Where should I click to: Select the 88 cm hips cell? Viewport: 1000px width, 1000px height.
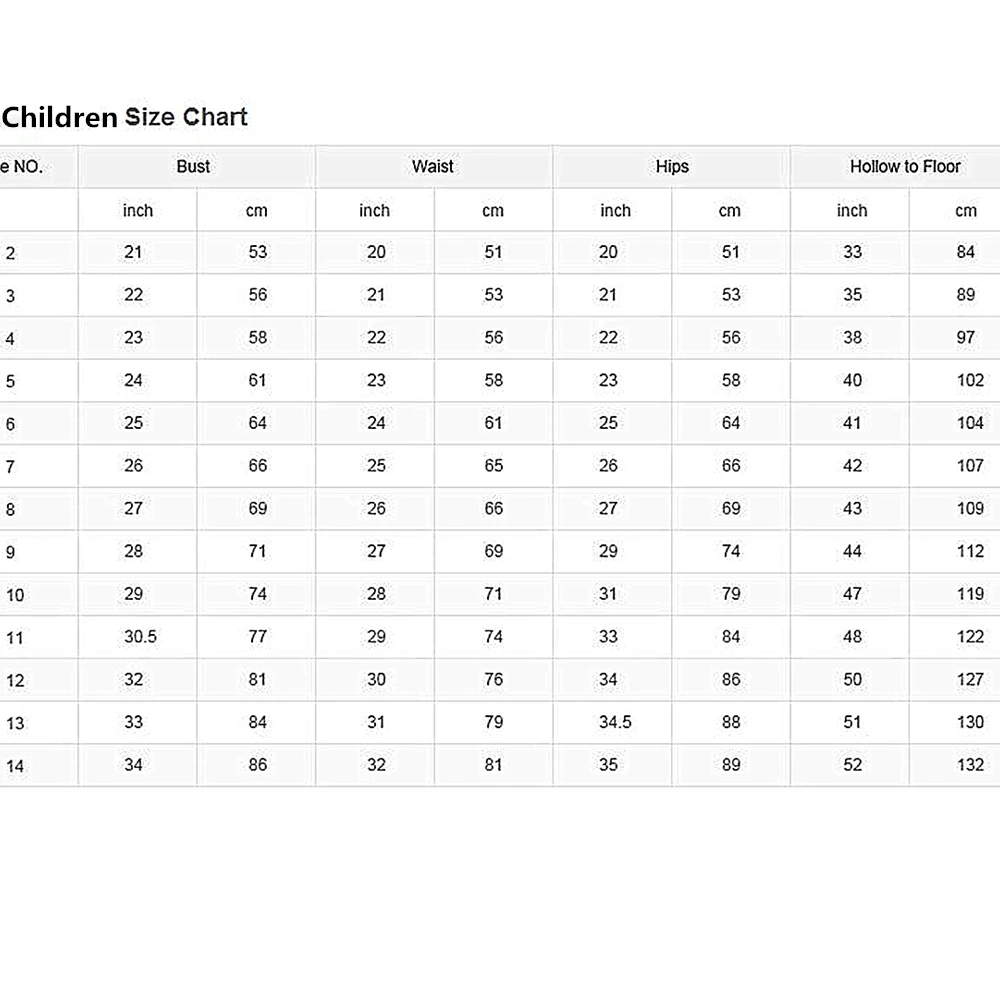731,722
